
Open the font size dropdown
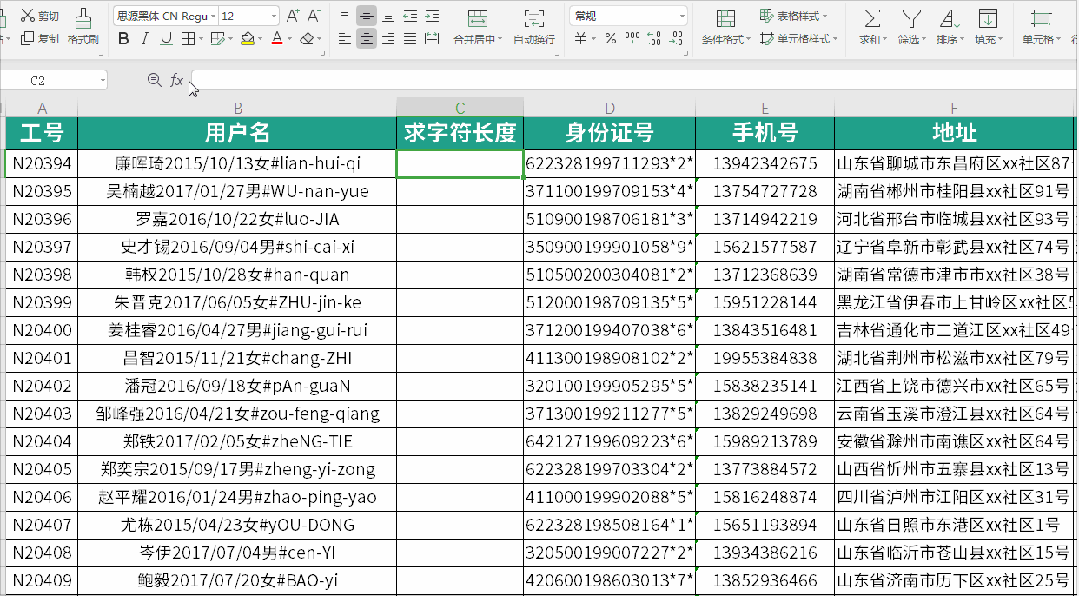tap(275, 16)
